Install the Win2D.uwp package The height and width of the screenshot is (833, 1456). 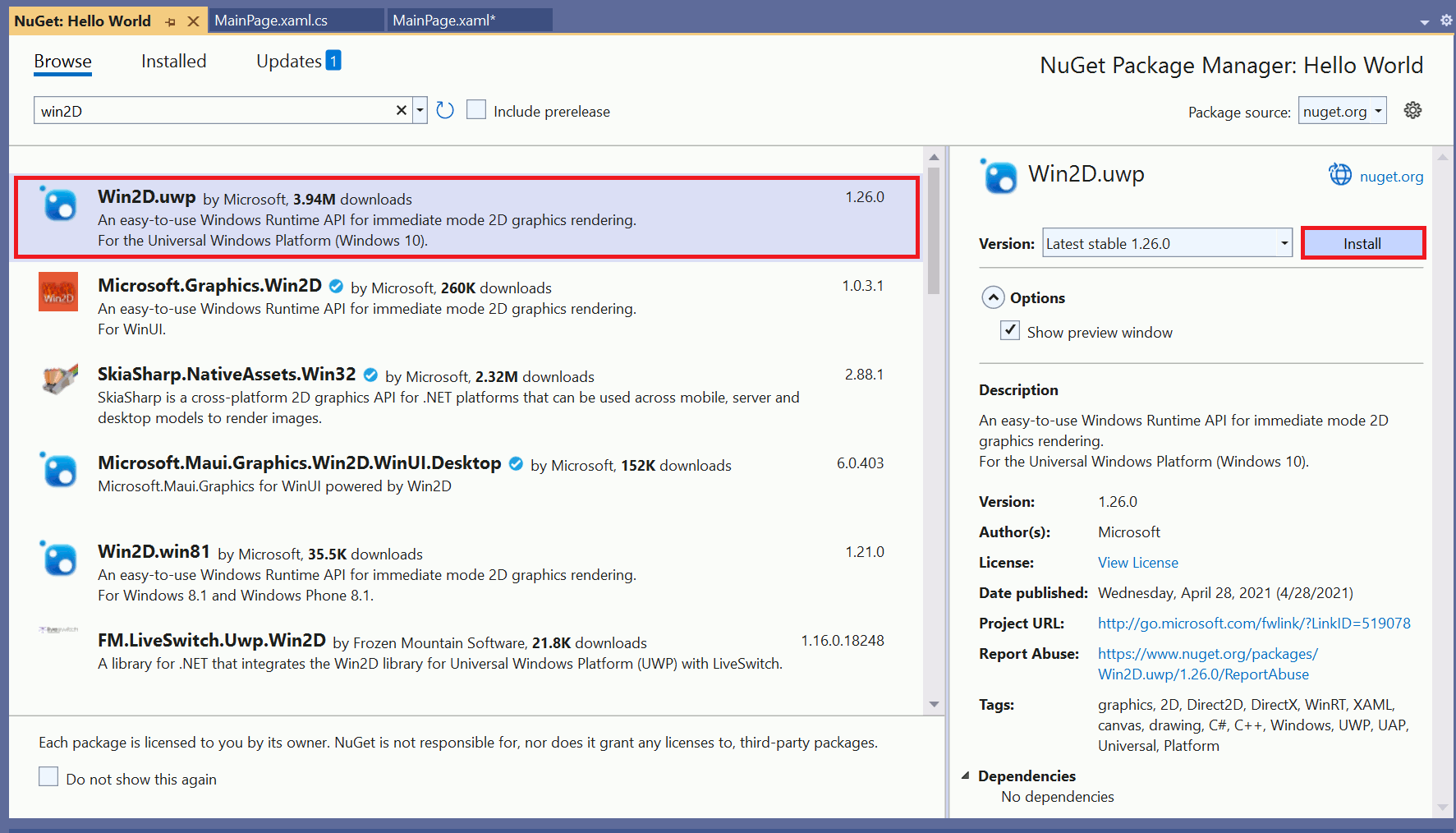tap(1362, 242)
